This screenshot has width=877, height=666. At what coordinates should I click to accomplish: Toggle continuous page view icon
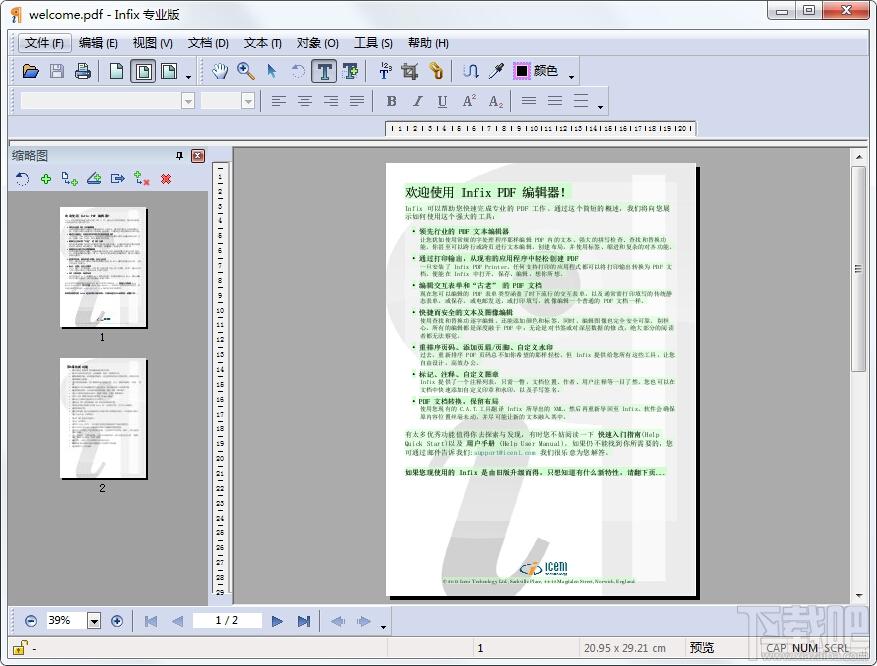tap(143, 72)
